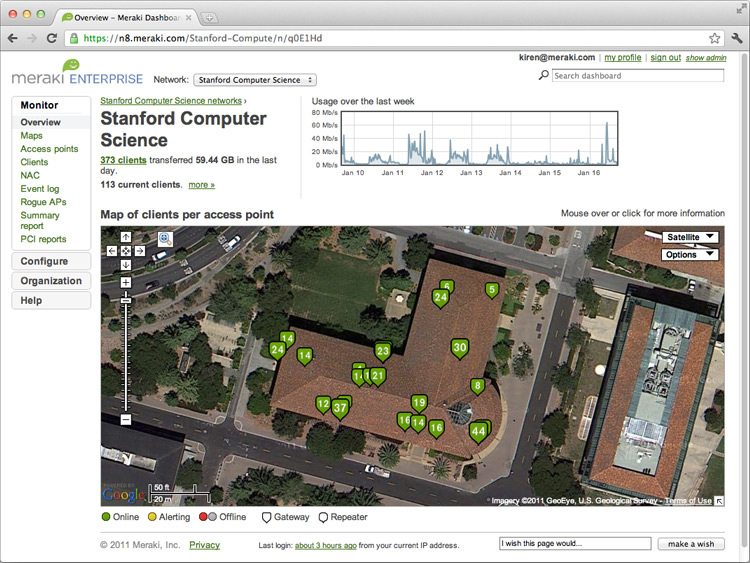Open the Privacy link in footer
This screenshot has height=563, width=750.
point(205,545)
